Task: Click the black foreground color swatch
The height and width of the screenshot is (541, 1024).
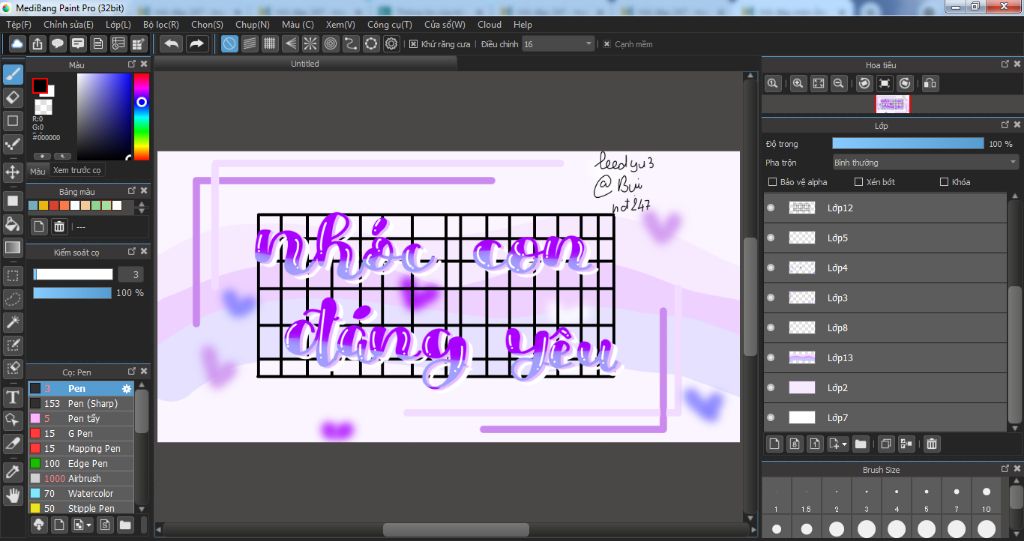Action: click(40, 86)
